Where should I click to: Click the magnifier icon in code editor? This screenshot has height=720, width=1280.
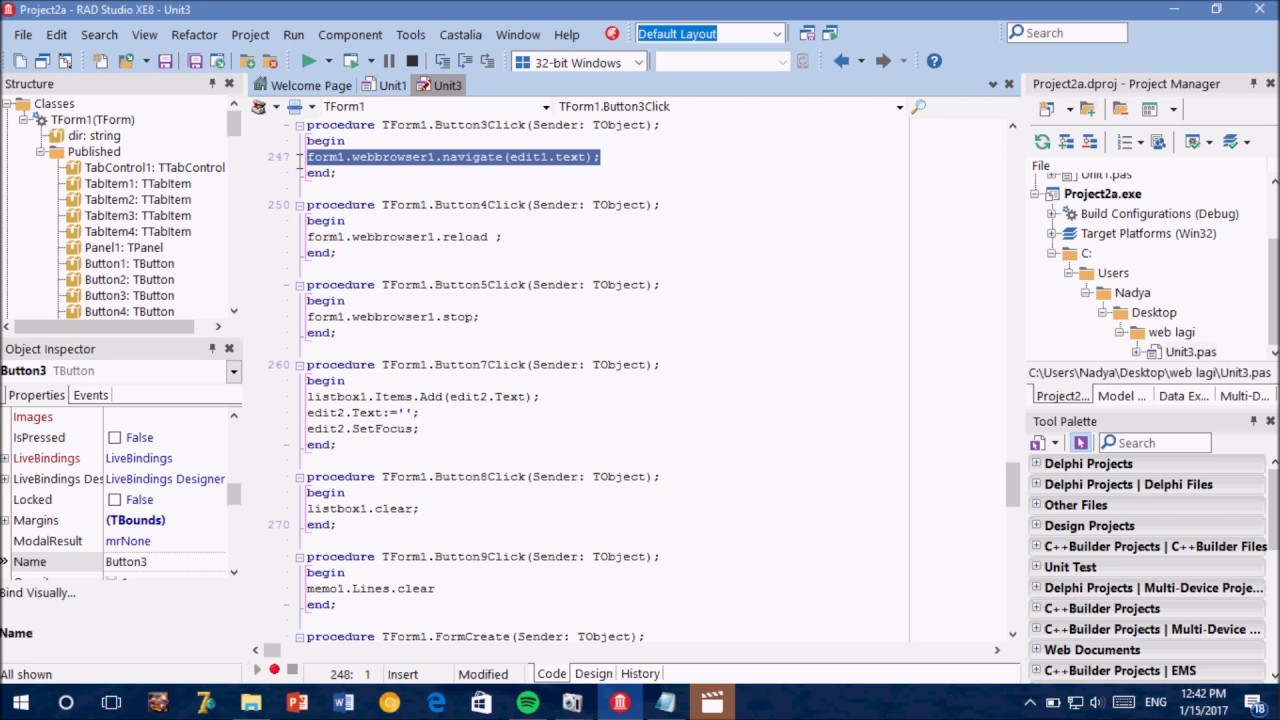tap(919, 106)
